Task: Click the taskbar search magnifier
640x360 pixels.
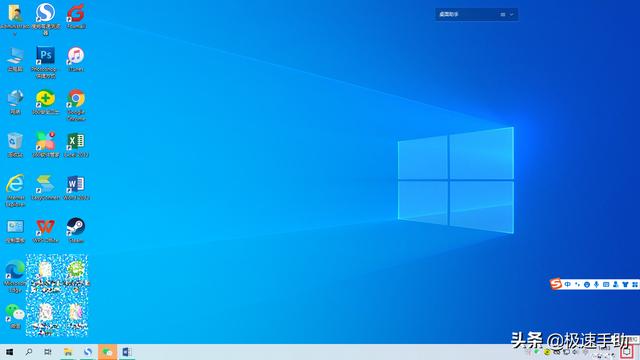Action: coord(29,352)
